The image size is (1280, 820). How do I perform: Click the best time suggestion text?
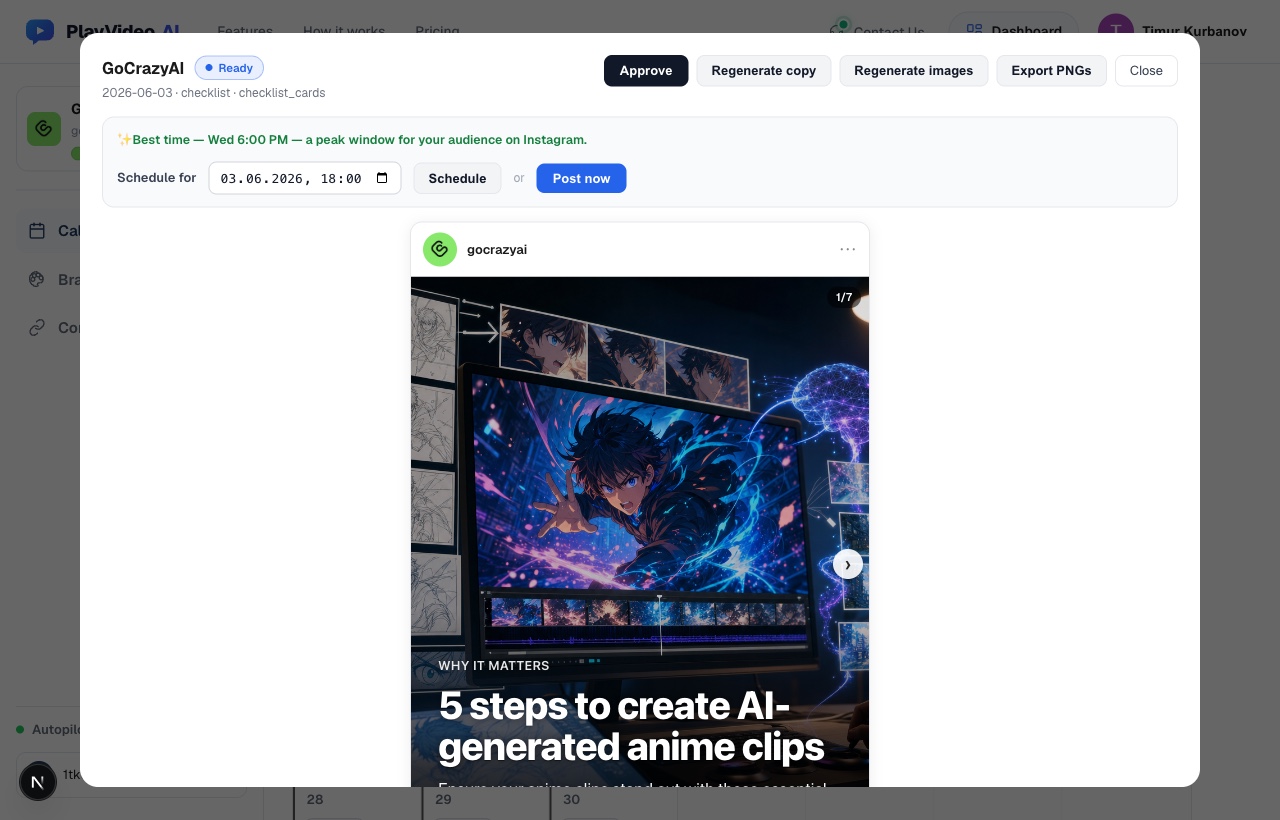pyautogui.click(x=352, y=140)
